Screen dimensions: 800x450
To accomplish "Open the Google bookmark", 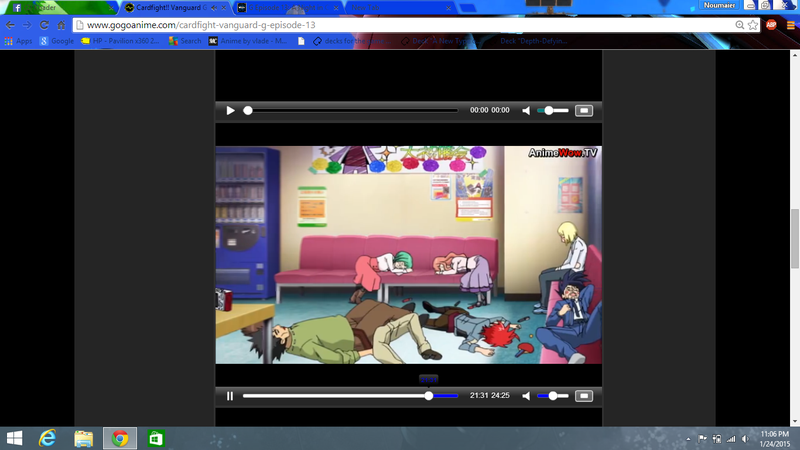I will 57,41.
